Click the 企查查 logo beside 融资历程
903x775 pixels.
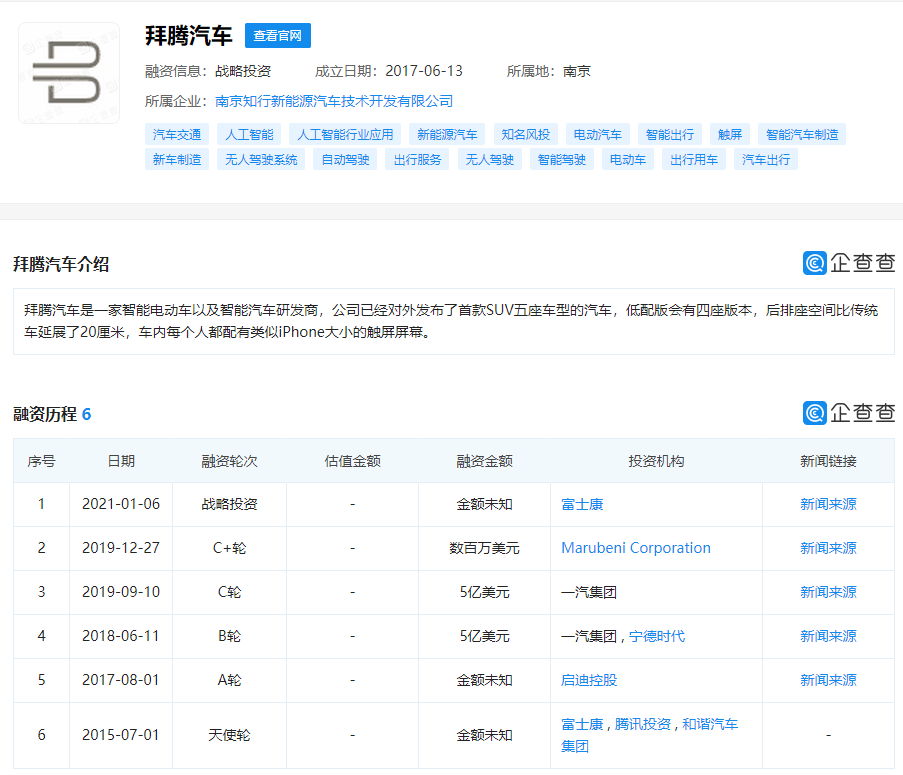pos(849,413)
